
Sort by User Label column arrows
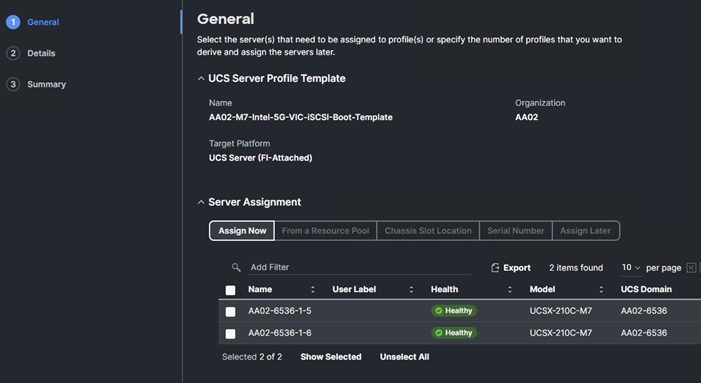(x=411, y=290)
